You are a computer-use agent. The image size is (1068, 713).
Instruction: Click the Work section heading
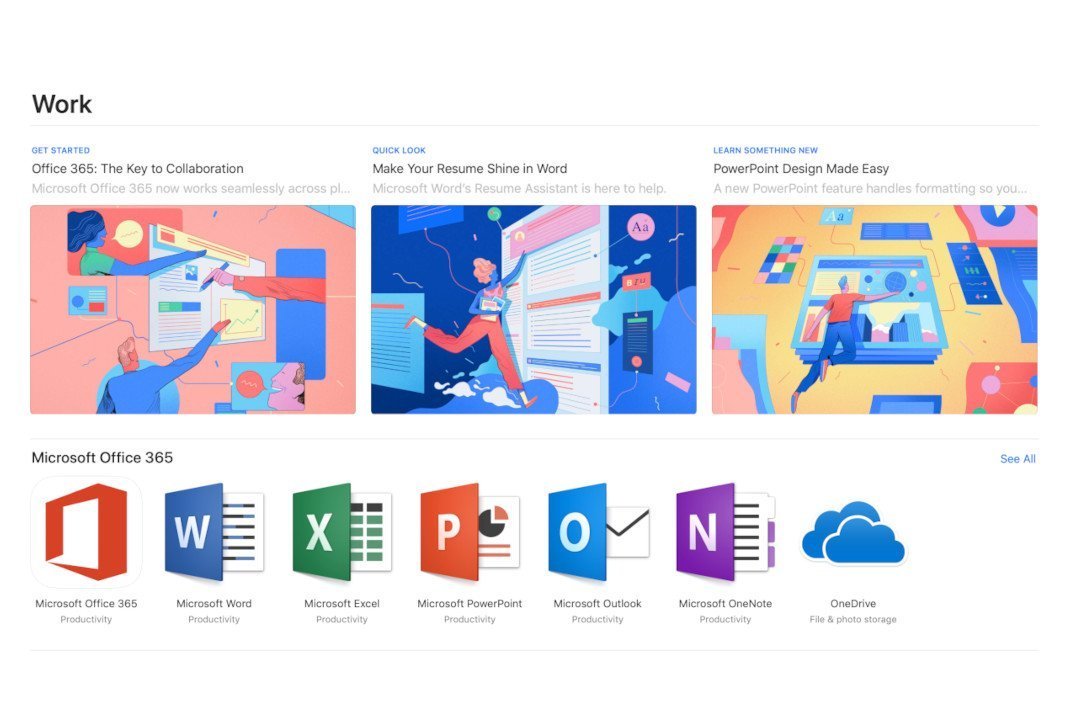tap(62, 103)
